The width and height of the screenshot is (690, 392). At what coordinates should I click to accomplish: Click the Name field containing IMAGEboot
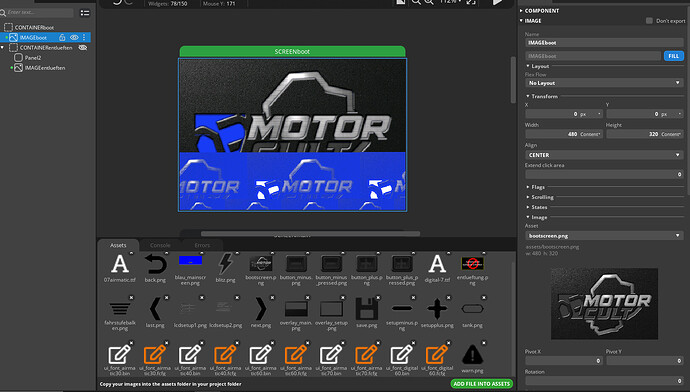point(604,43)
